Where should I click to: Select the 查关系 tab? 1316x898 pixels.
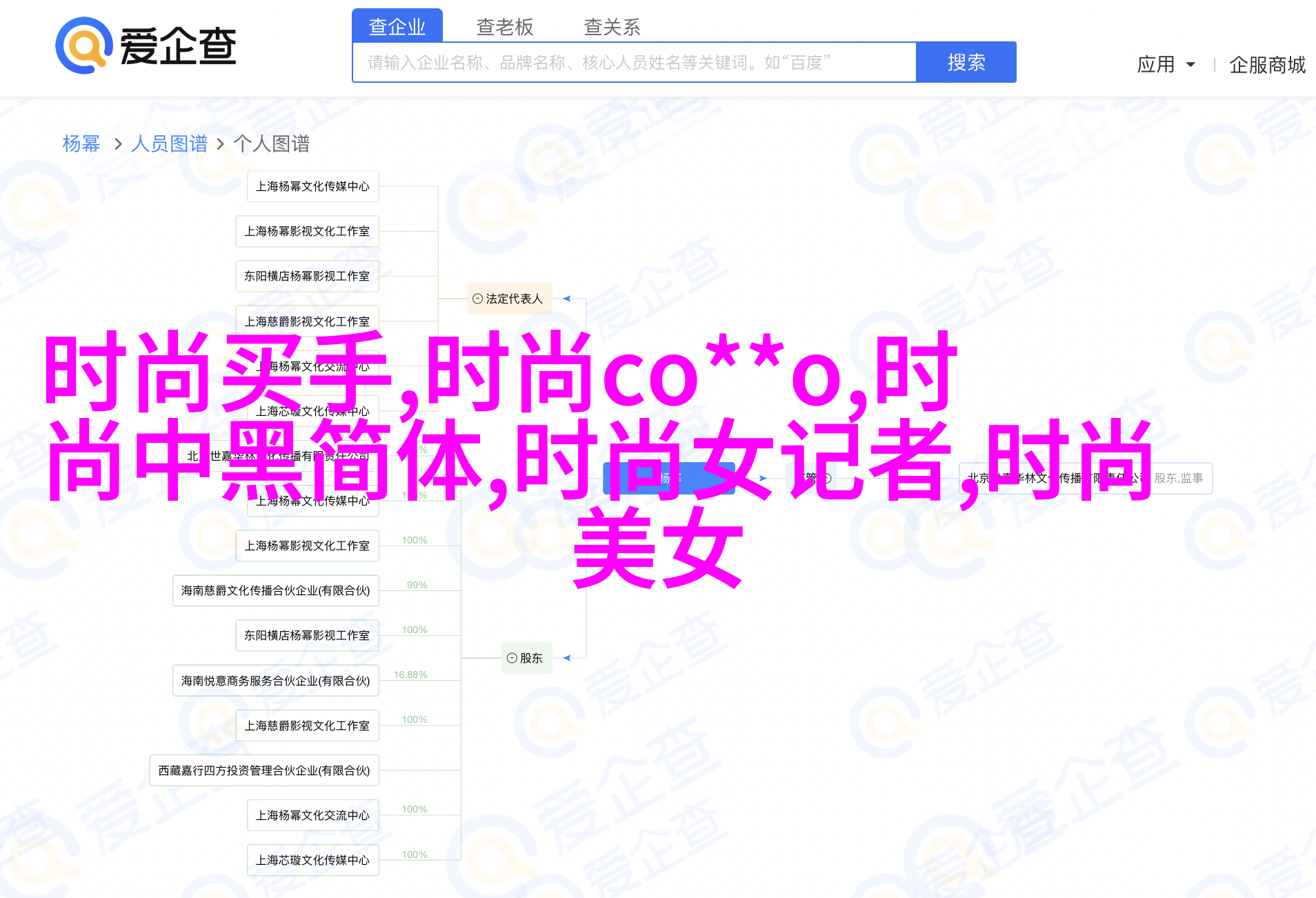(x=612, y=27)
